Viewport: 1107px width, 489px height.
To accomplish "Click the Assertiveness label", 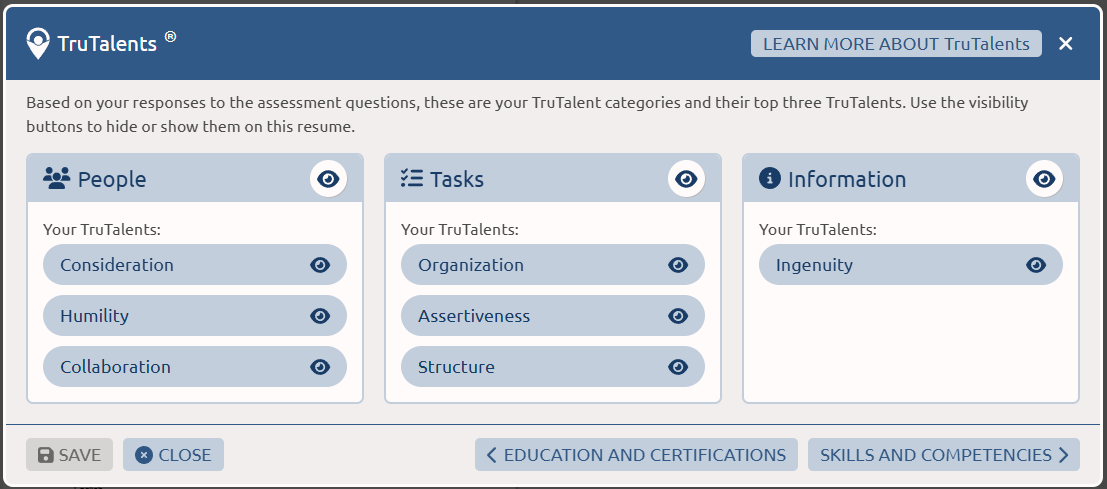I will point(474,315).
